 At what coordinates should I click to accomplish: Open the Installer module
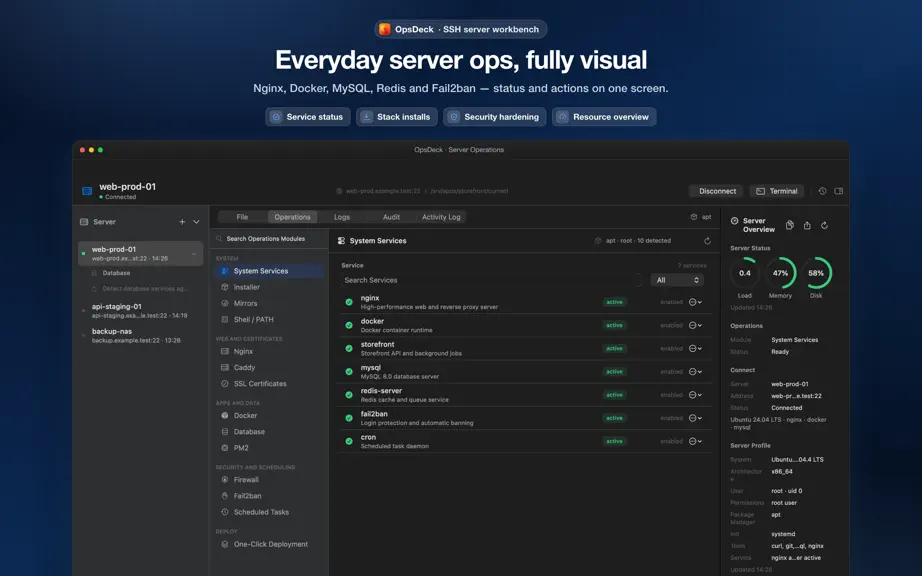pyautogui.click(x=269, y=287)
